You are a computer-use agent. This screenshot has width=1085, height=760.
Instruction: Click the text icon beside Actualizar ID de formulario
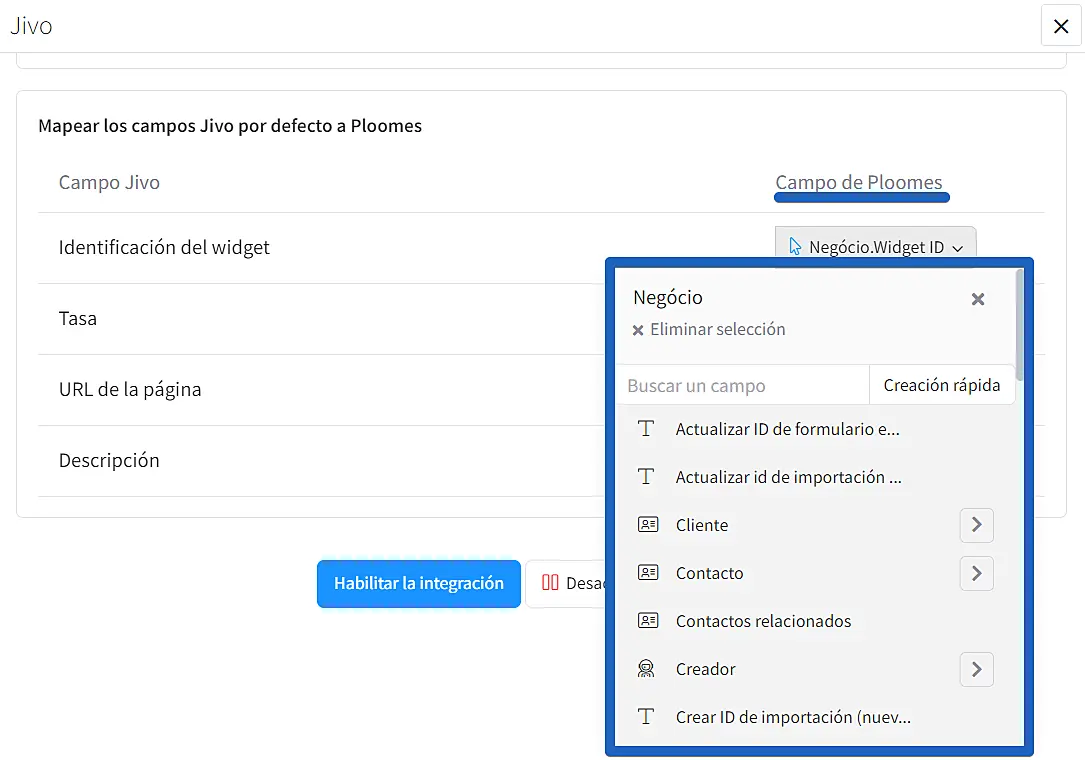(x=647, y=429)
